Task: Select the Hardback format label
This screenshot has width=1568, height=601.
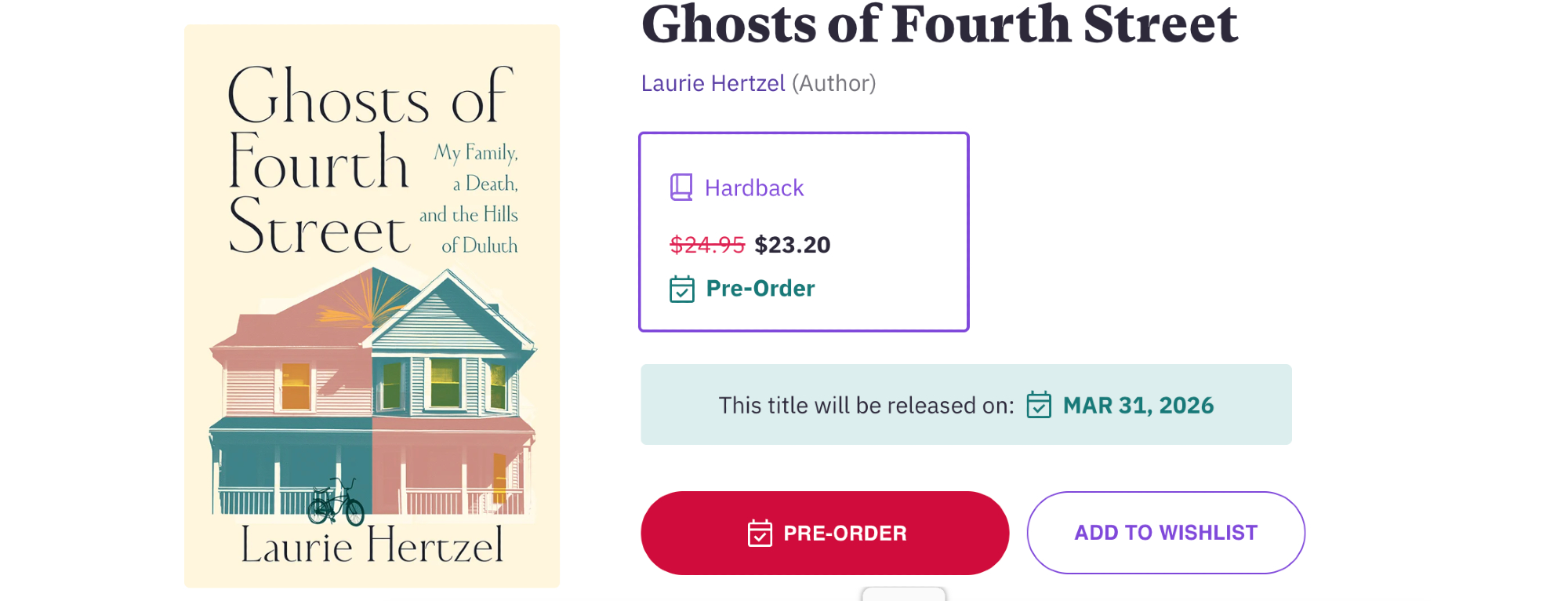Action: coord(754,188)
